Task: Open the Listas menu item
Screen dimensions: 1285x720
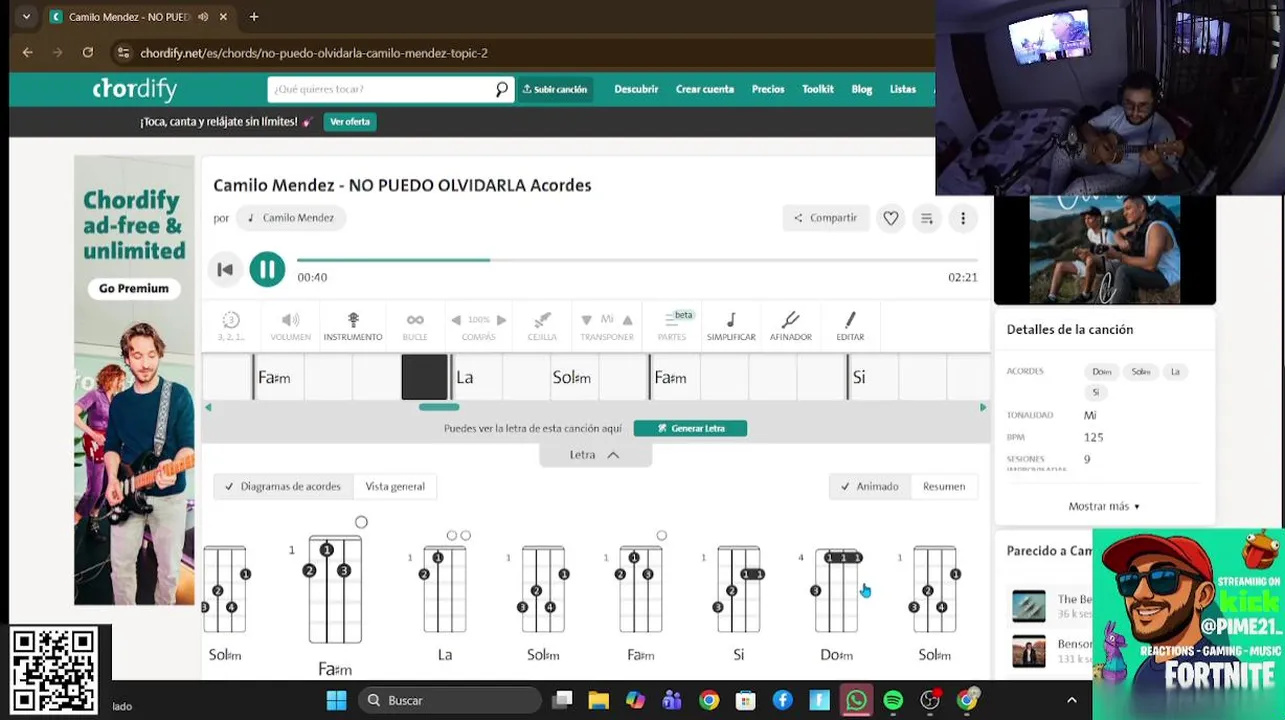Action: coord(903,89)
